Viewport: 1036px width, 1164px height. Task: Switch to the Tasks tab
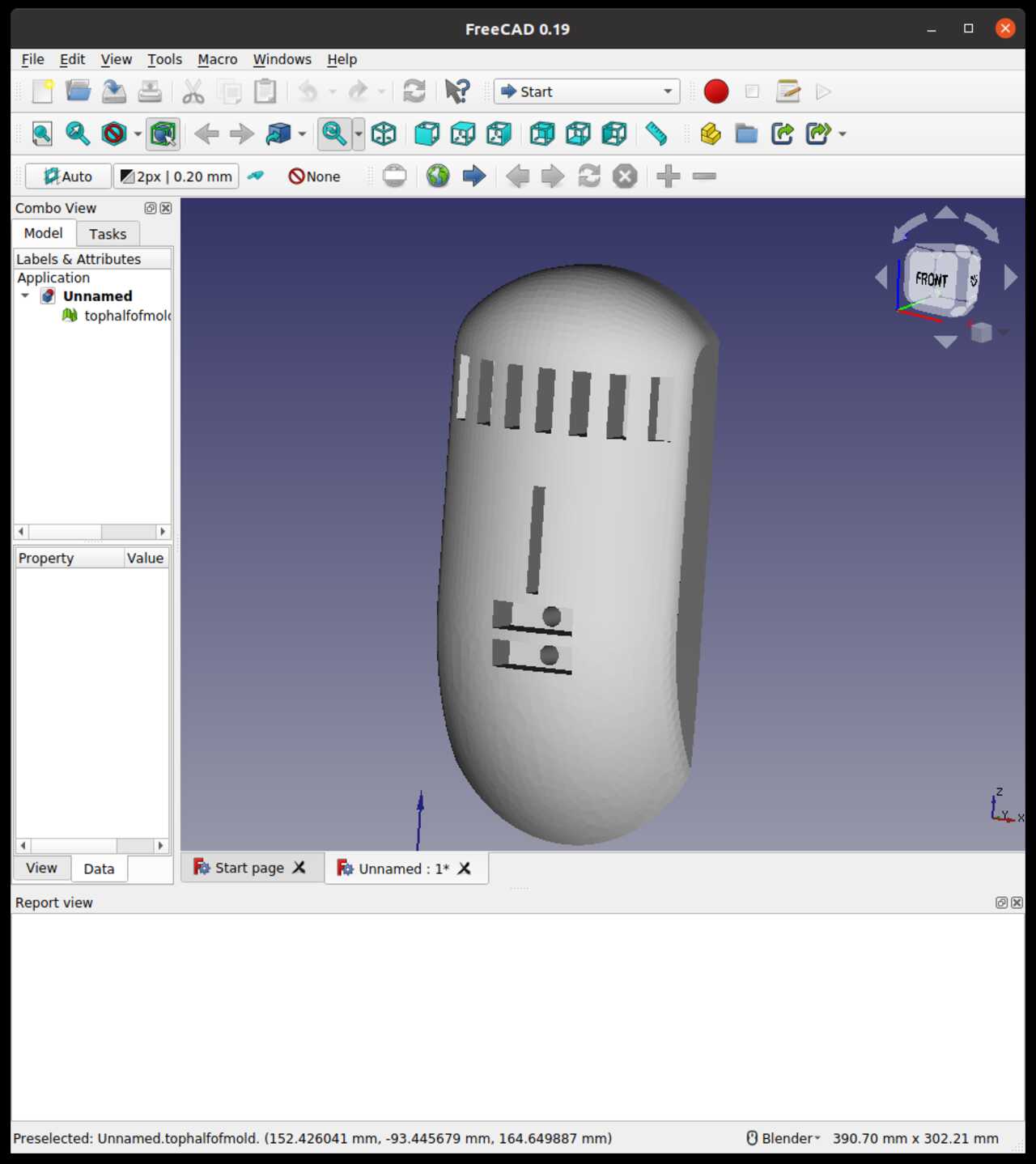pyautogui.click(x=108, y=234)
